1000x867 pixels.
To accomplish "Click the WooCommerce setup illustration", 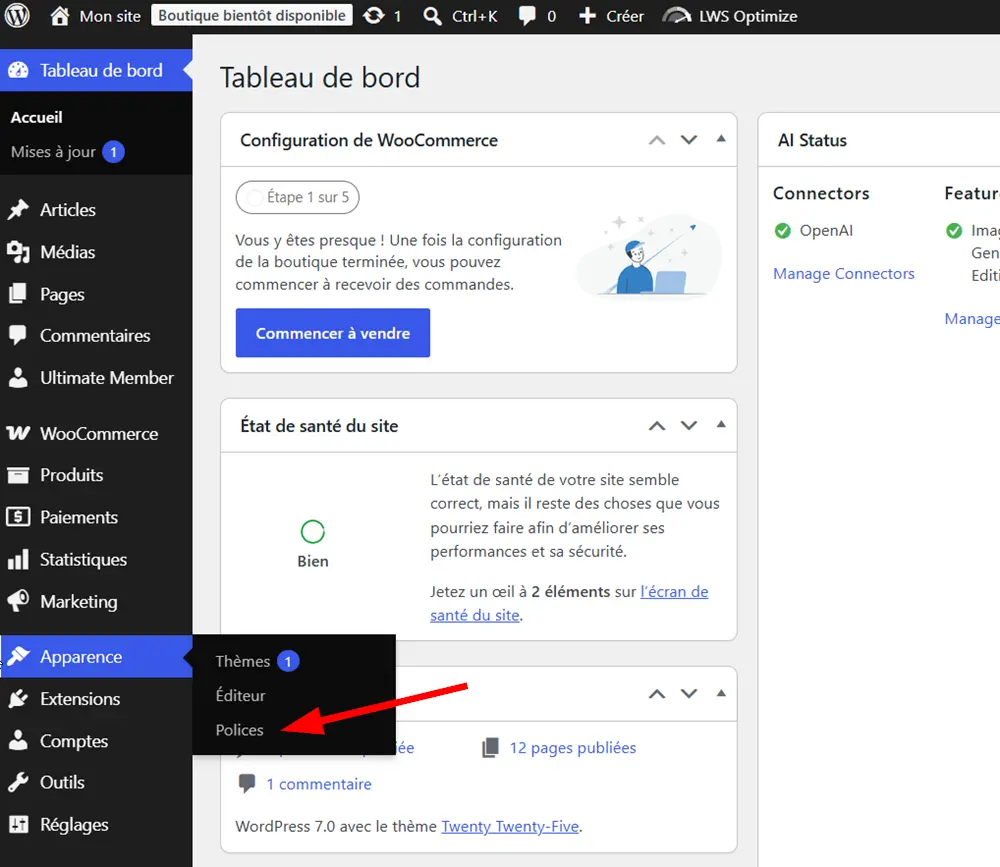I will pos(649,256).
